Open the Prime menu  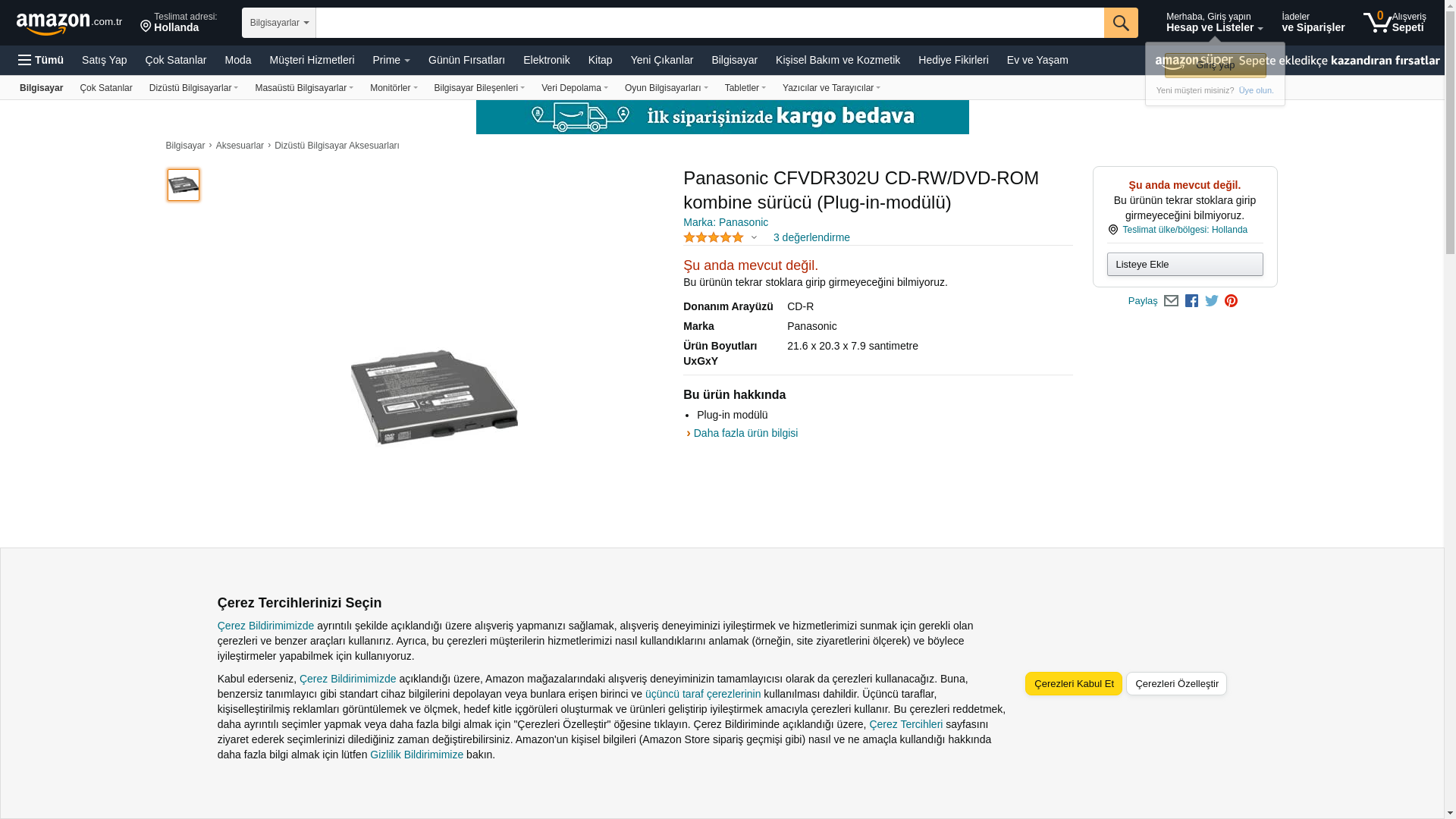click(391, 60)
